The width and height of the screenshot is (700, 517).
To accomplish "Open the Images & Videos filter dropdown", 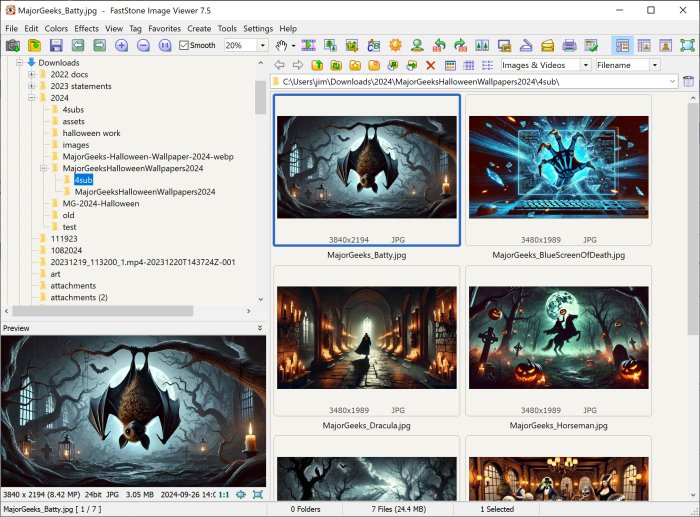I will click(586, 65).
